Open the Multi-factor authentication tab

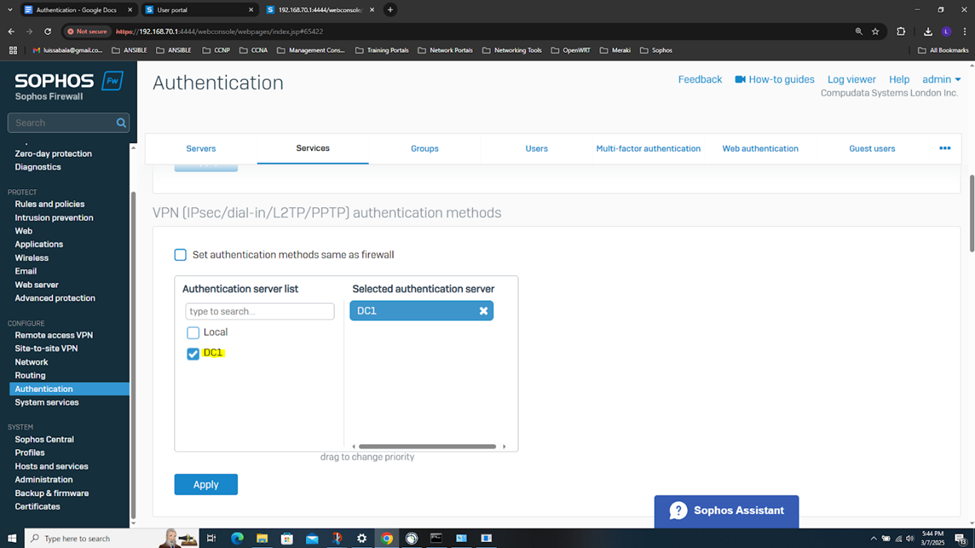pyautogui.click(x=648, y=149)
